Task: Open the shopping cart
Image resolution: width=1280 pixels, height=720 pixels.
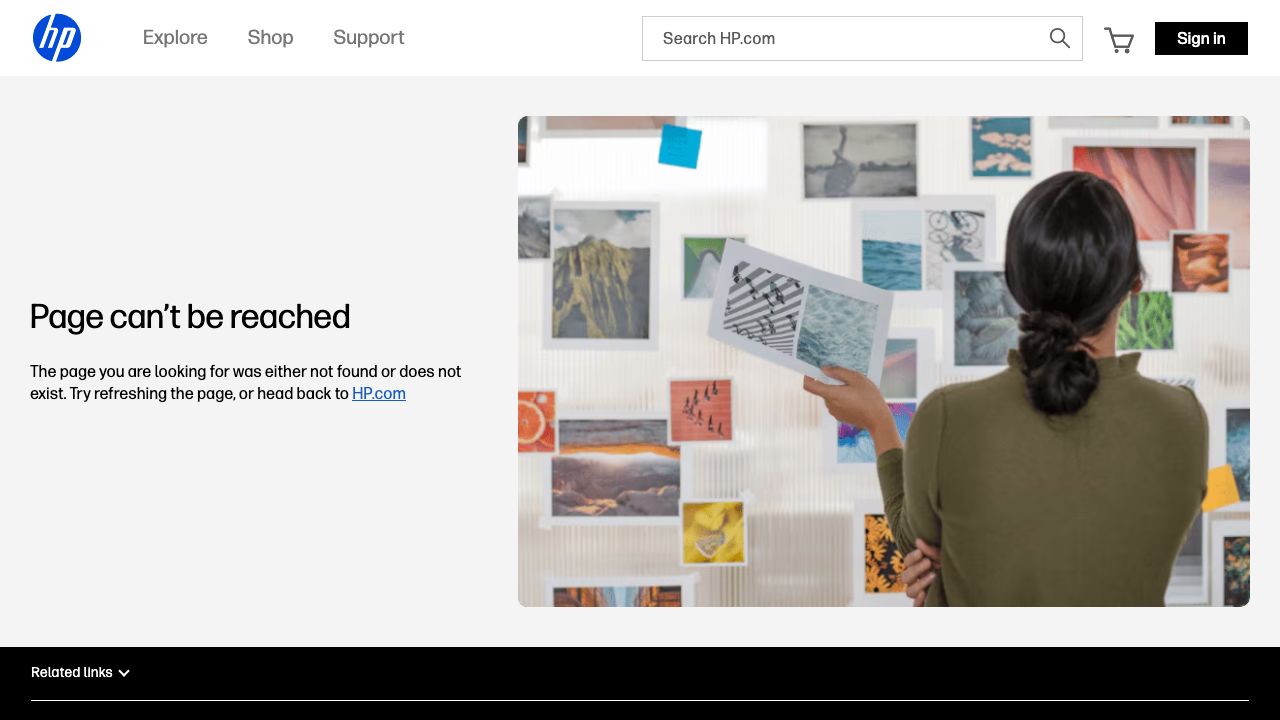Action: pyautogui.click(x=1118, y=40)
